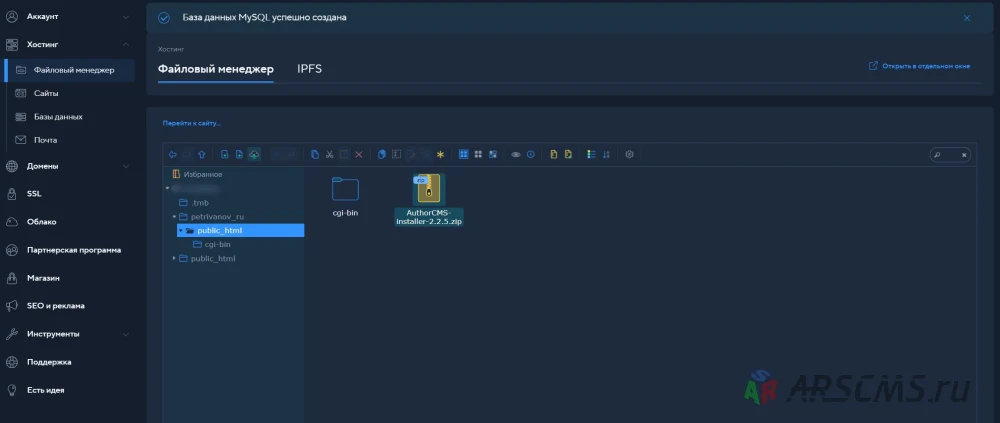This screenshot has width=1000, height=423.
Task: Open the SSL sidebar section
Action: (x=34, y=193)
